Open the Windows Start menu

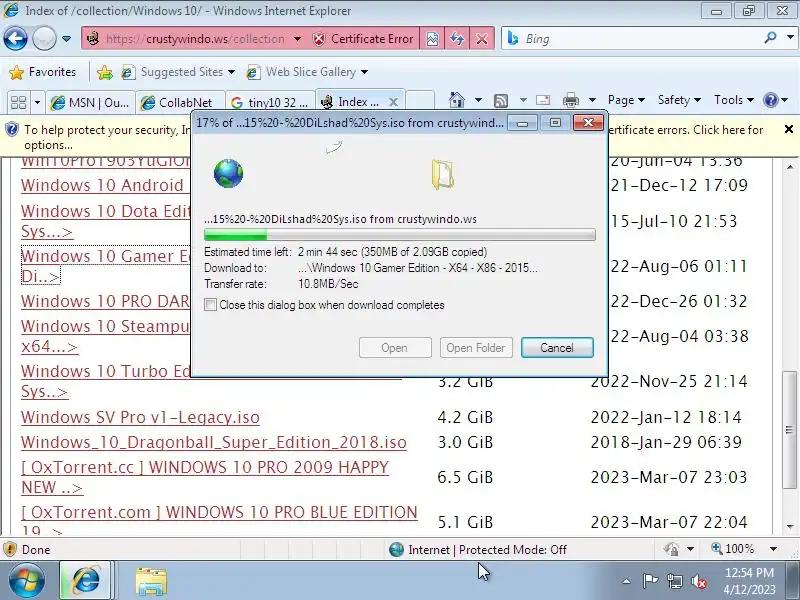coord(26,581)
